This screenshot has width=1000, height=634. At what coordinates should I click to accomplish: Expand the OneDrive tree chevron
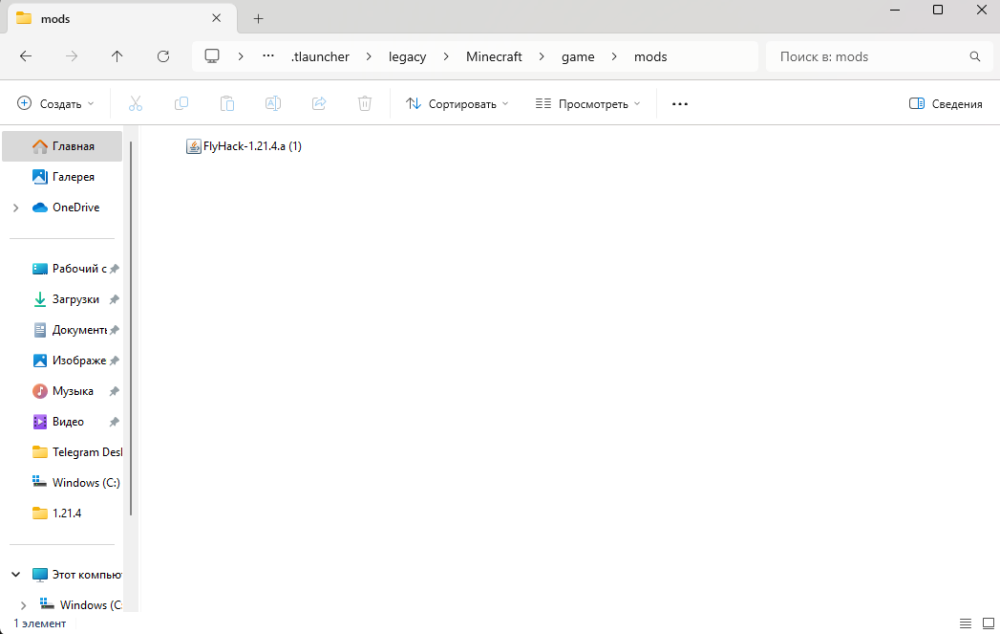[x=16, y=207]
